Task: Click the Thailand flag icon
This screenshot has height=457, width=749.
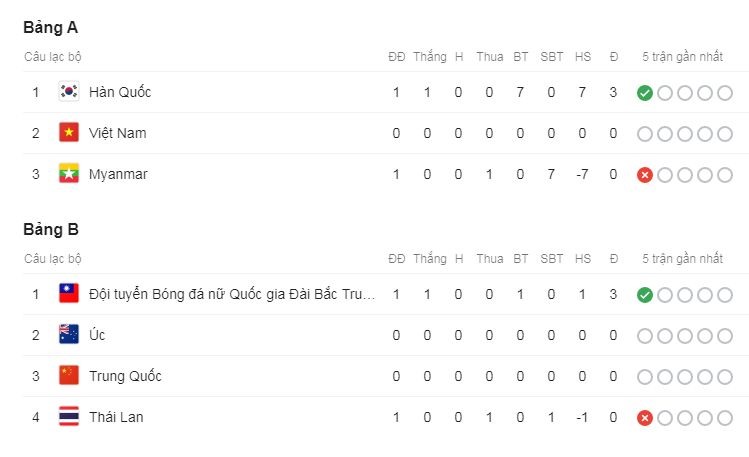Action: 69,417
